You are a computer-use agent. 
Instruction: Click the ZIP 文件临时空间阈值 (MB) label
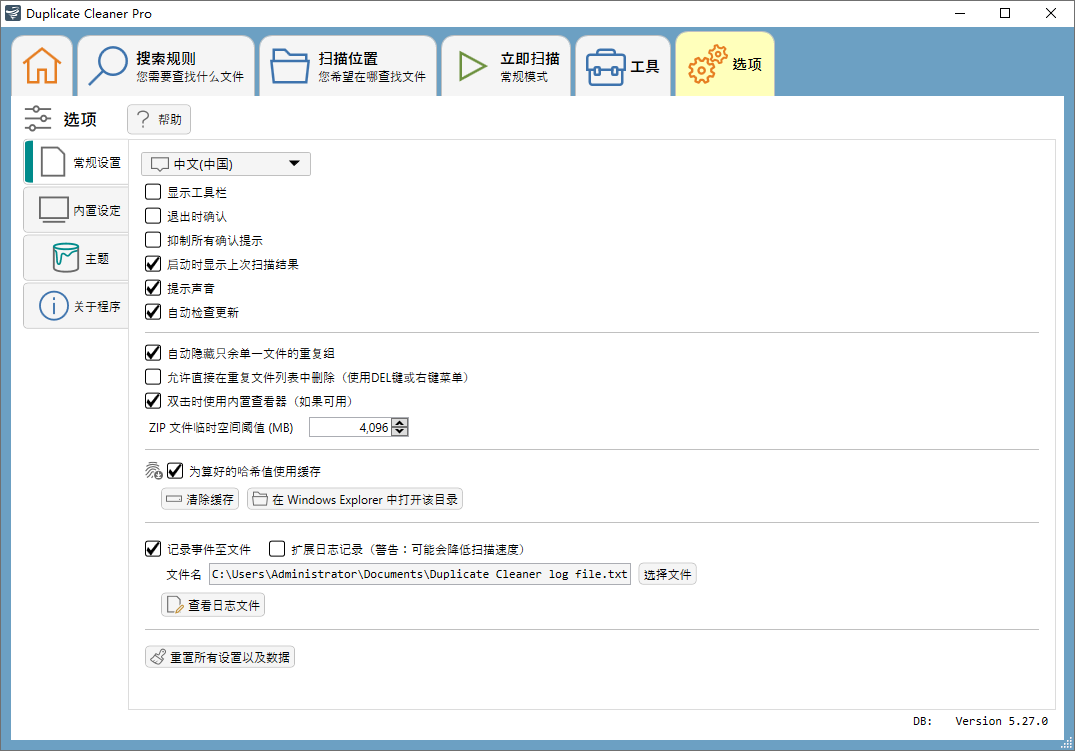(221, 427)
